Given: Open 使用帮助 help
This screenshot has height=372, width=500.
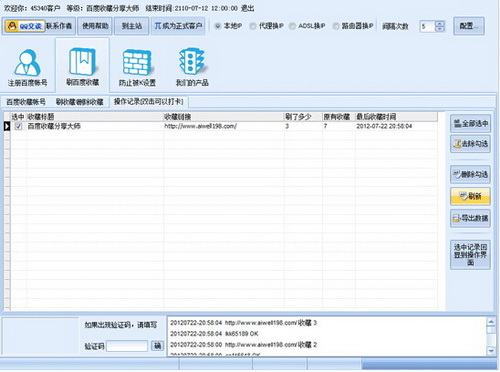Looking at the screenshot, I should pyautogui.click(x=95, y=26).
